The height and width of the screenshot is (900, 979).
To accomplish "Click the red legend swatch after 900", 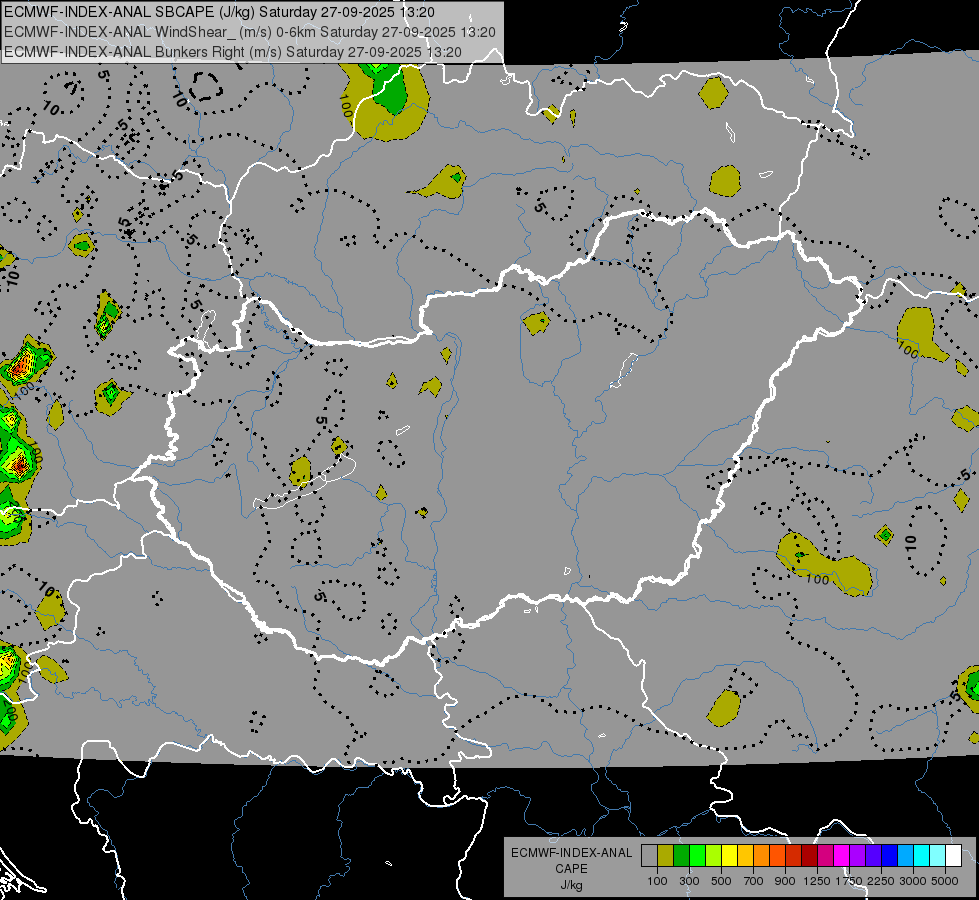I will click(x=794, y=856).
